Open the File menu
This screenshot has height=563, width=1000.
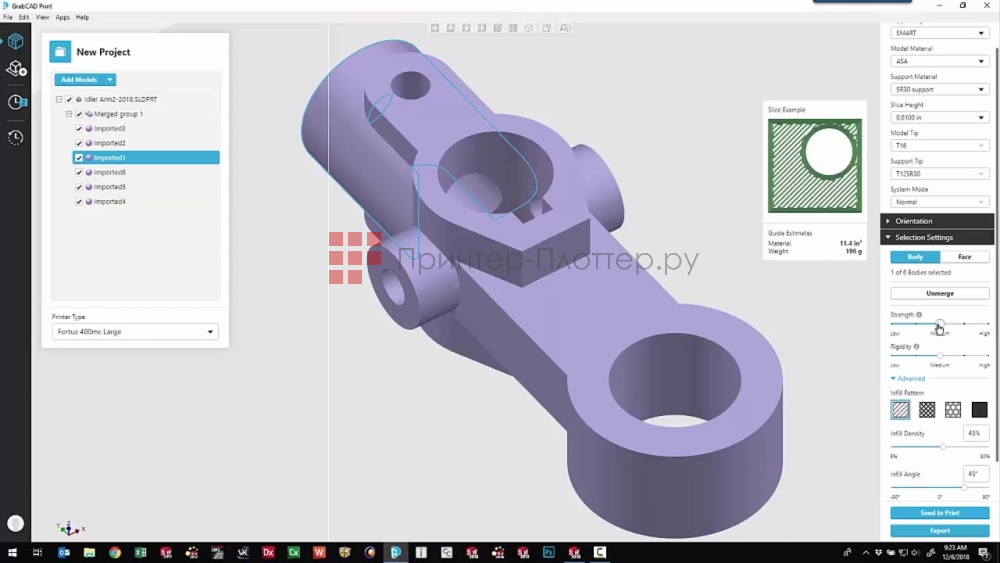(x=8, y=17)
